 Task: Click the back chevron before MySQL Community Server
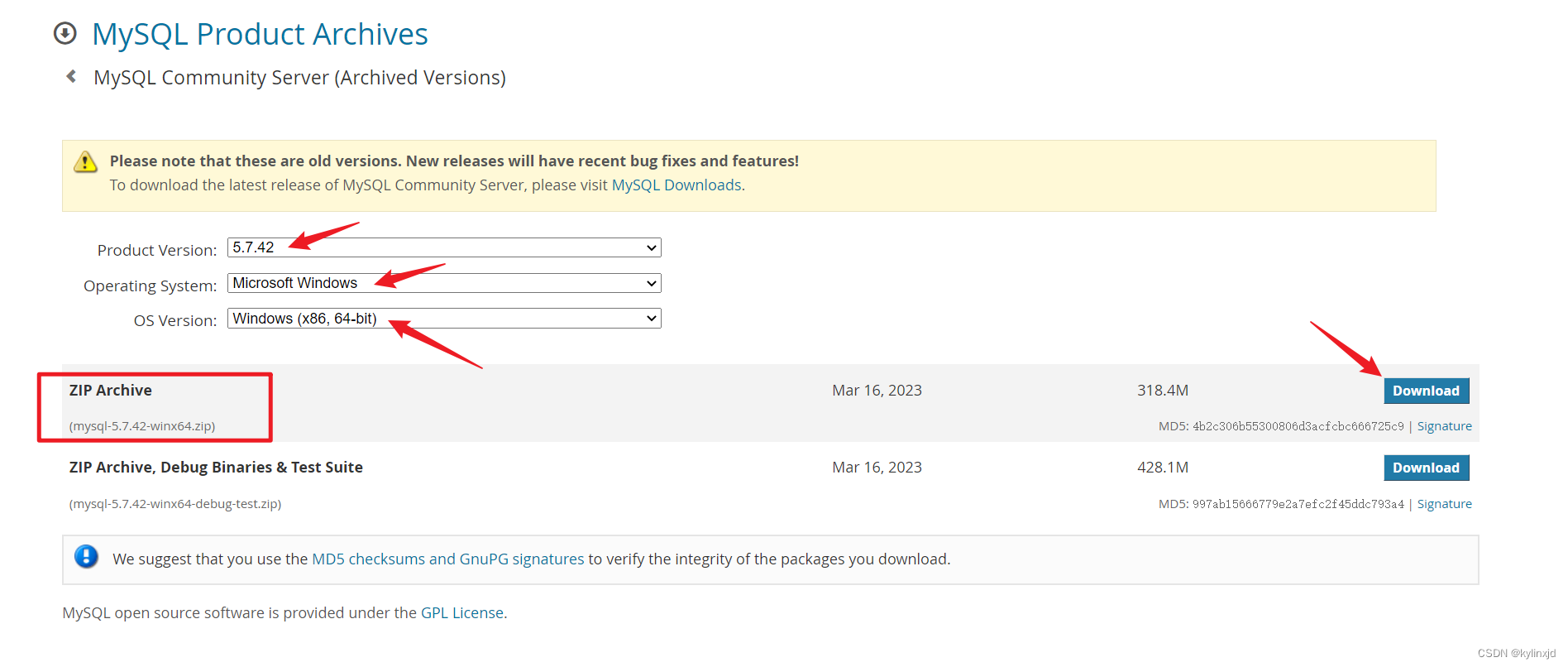pos(71,76)
